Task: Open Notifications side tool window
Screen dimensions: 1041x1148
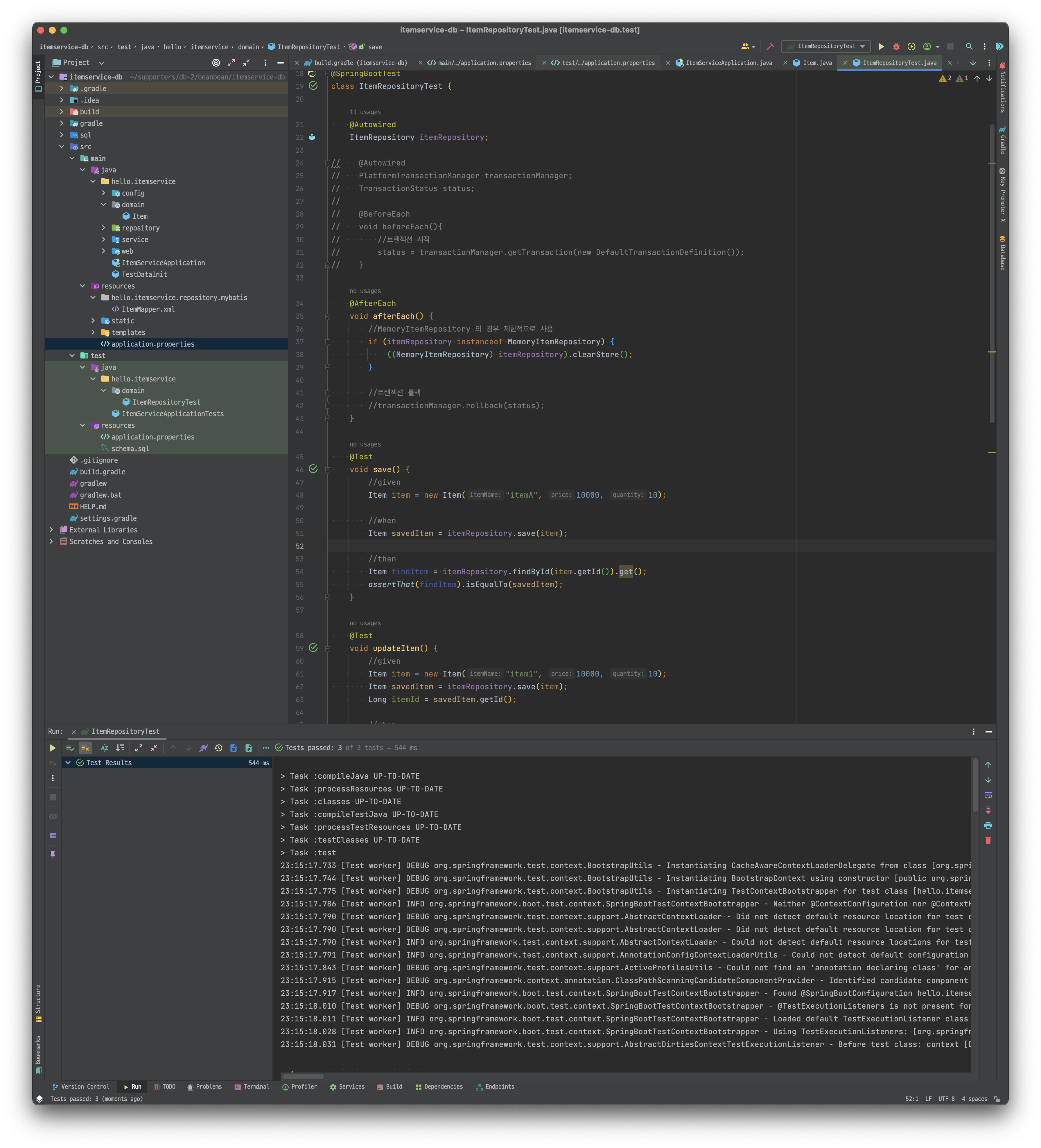Action: point(1002,88)
